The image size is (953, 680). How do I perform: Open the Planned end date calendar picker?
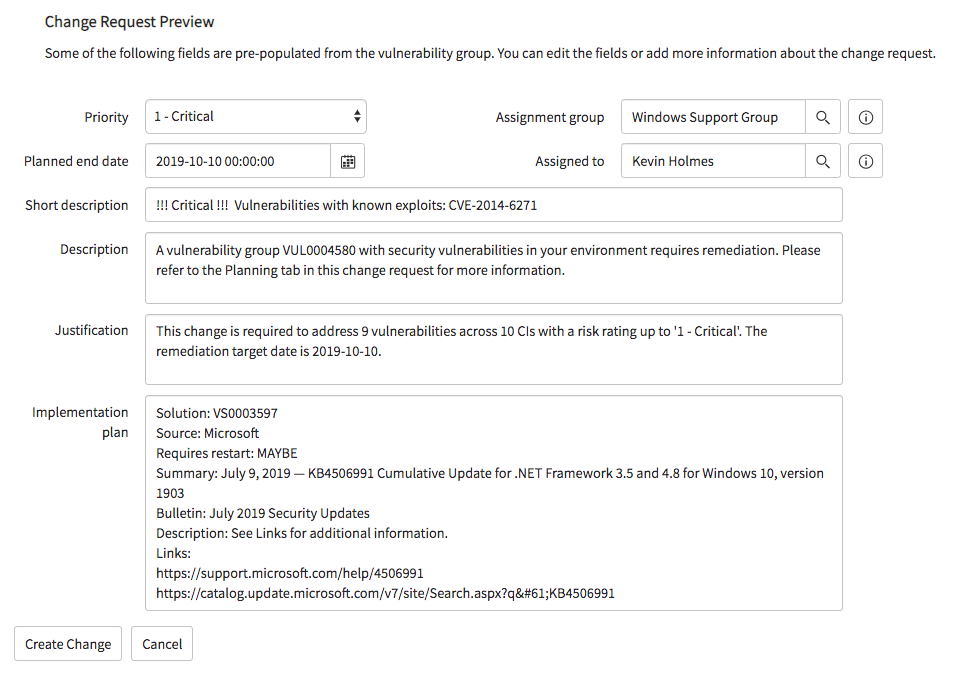pyautogui.click(x=348, y=161)
